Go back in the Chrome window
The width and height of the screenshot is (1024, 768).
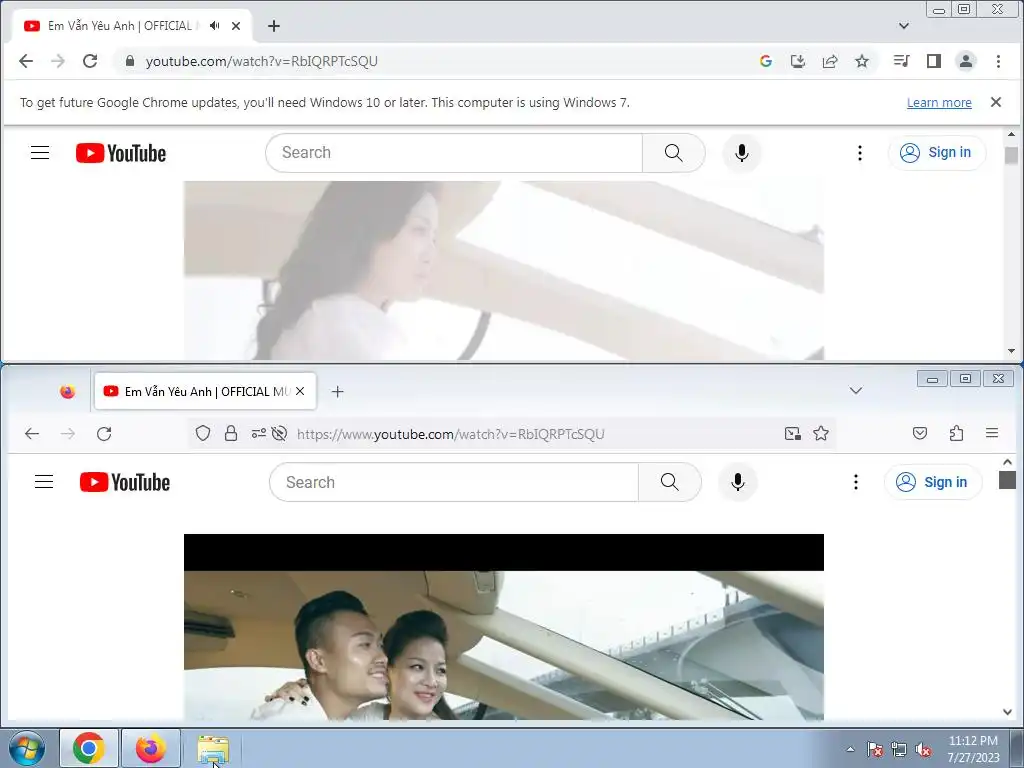(x=26, y=61)
